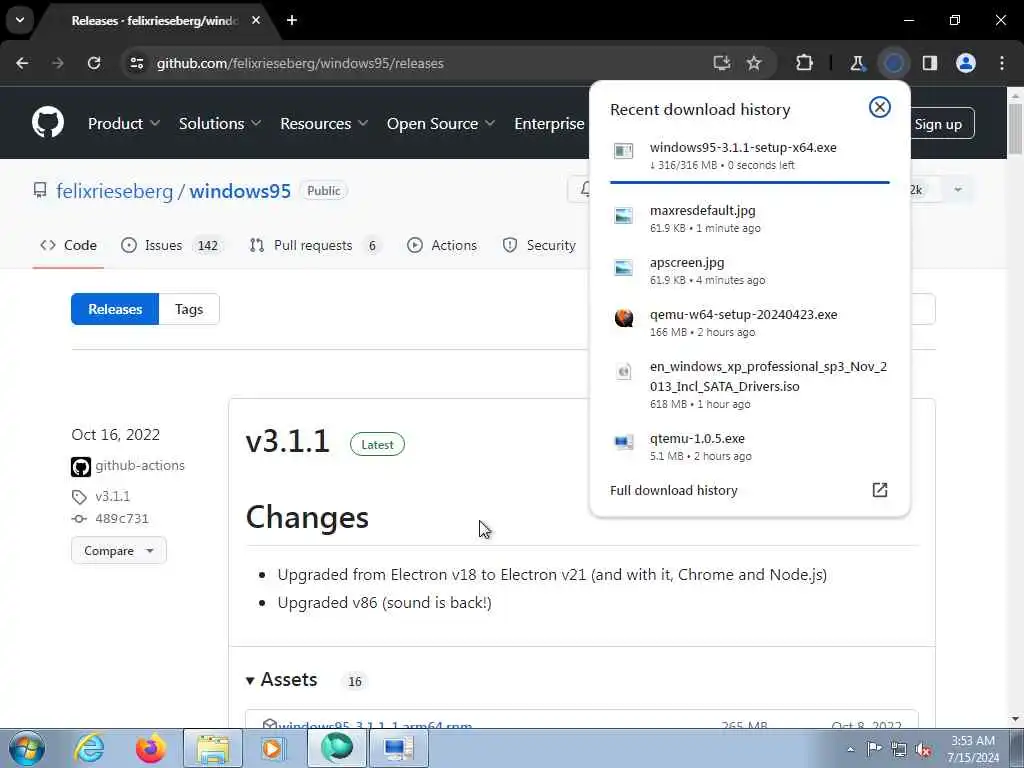Open site information icon in address bar
The width and height of the screenshot is (1024, 768).
[136, 63]
